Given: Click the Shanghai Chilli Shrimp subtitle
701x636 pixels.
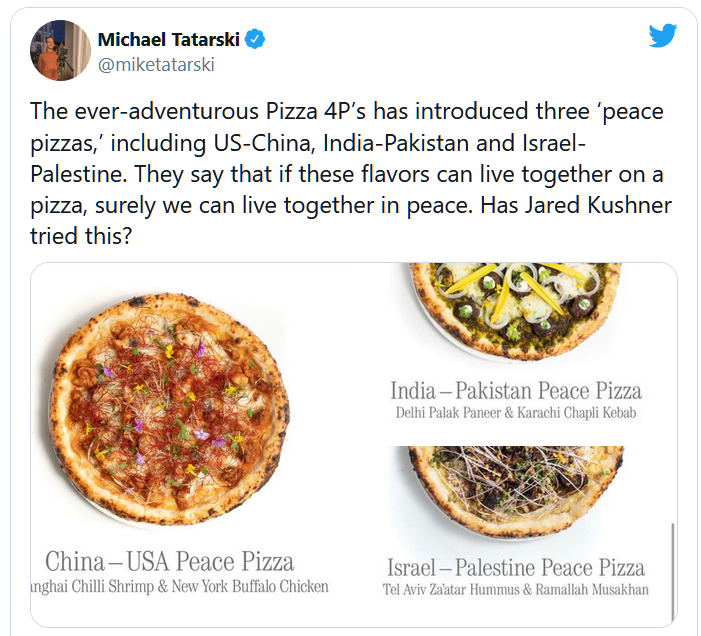Looking at the screenshot, I should (180, 587).
